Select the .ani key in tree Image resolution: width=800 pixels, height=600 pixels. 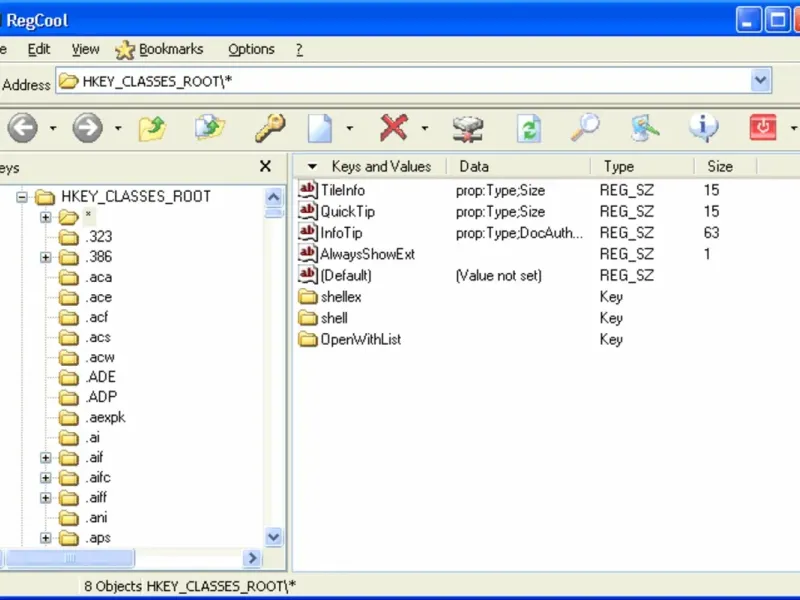coord(96,518)
